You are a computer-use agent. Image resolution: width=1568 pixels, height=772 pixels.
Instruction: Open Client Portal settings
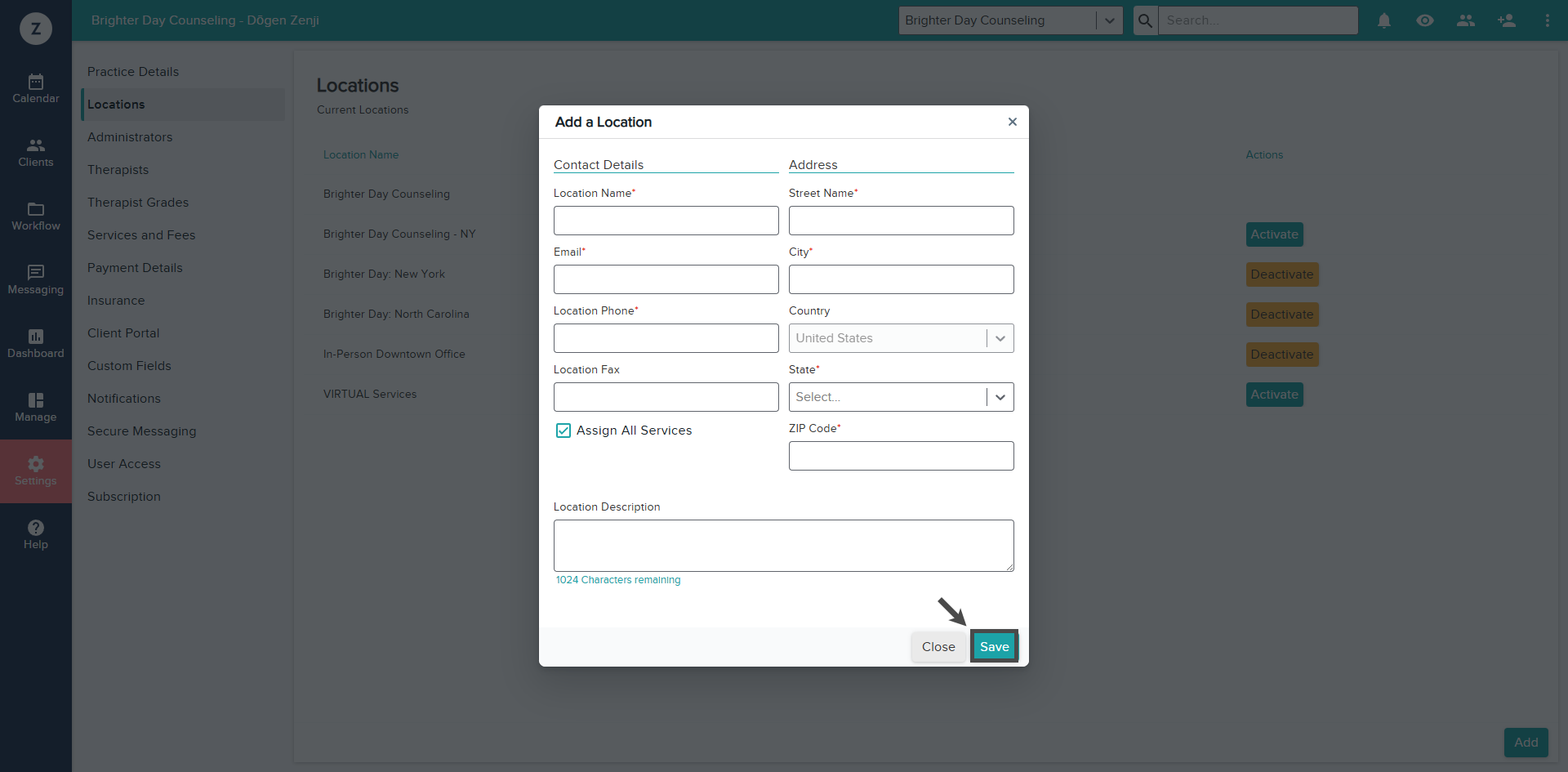point(123,333)
